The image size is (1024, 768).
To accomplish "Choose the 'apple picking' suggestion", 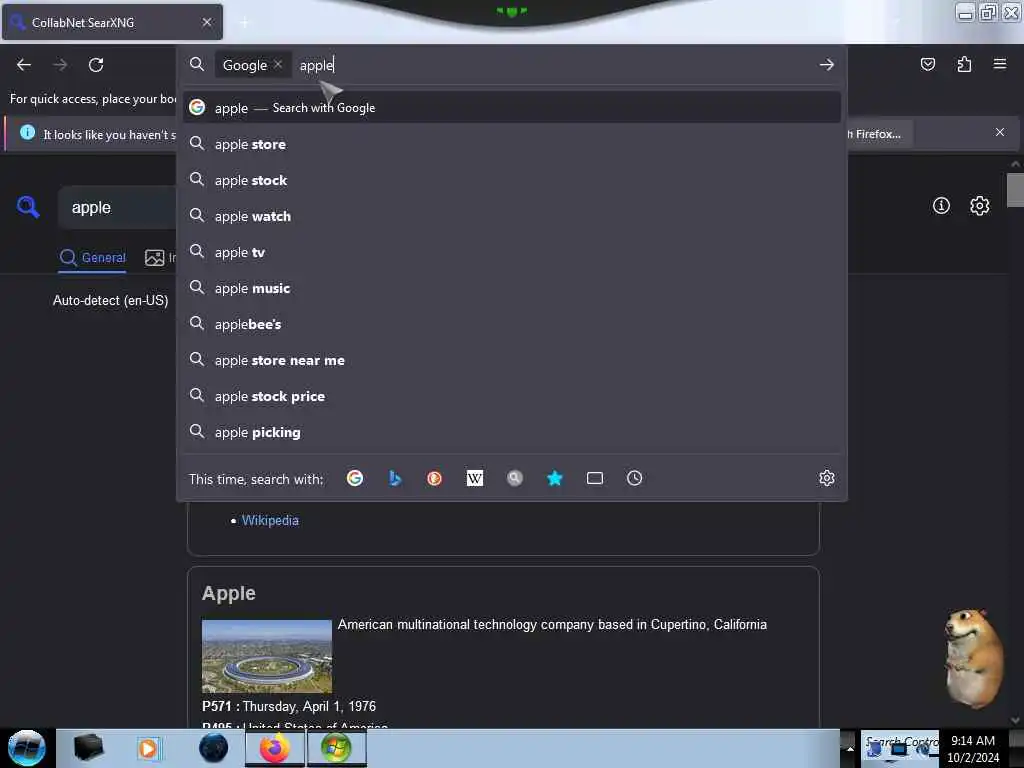I will pyautogui.click(x=511, y=432).
